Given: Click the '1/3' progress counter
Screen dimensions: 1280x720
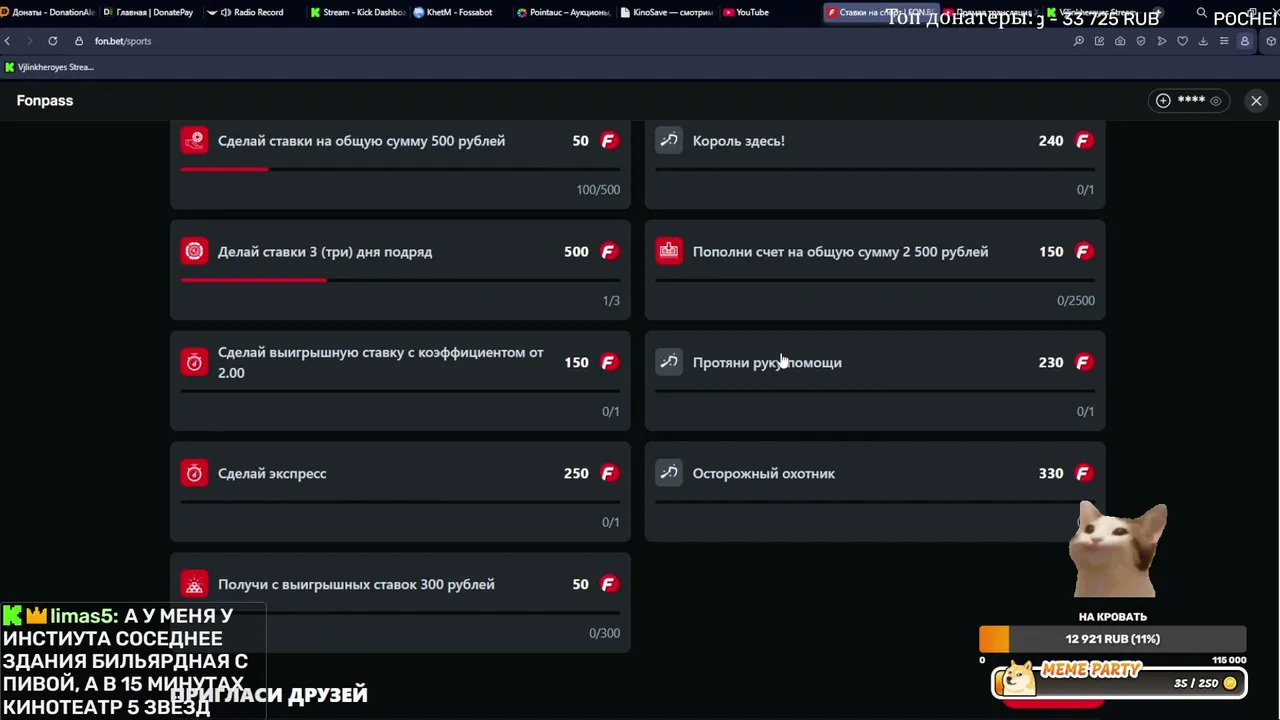Looking at the screenshot, I should pyautogui.click(x=611, y=301).
